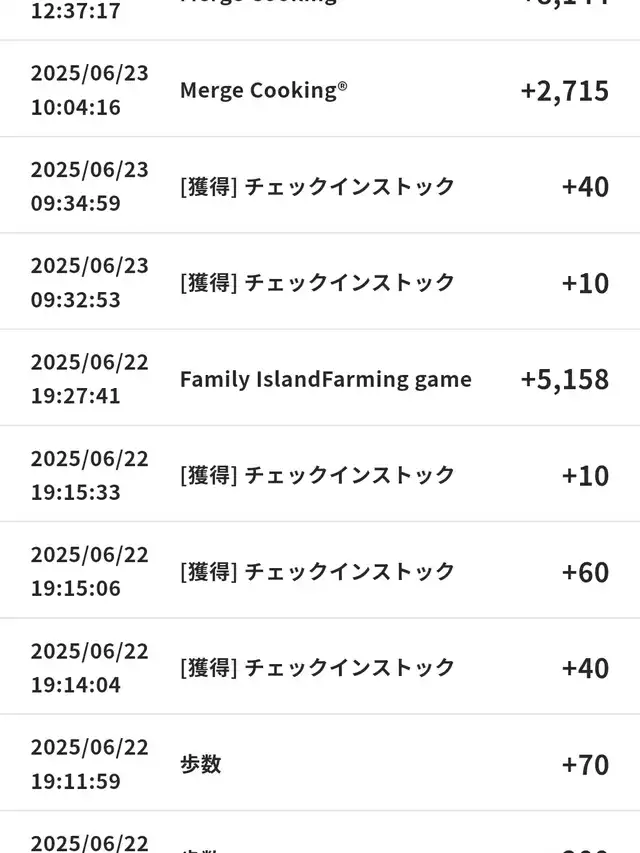The width and height of the screenshot is (640, 853).
Task: Tap the 2025/06/22 19:27:41 timestamp
Action: point(89,378)
